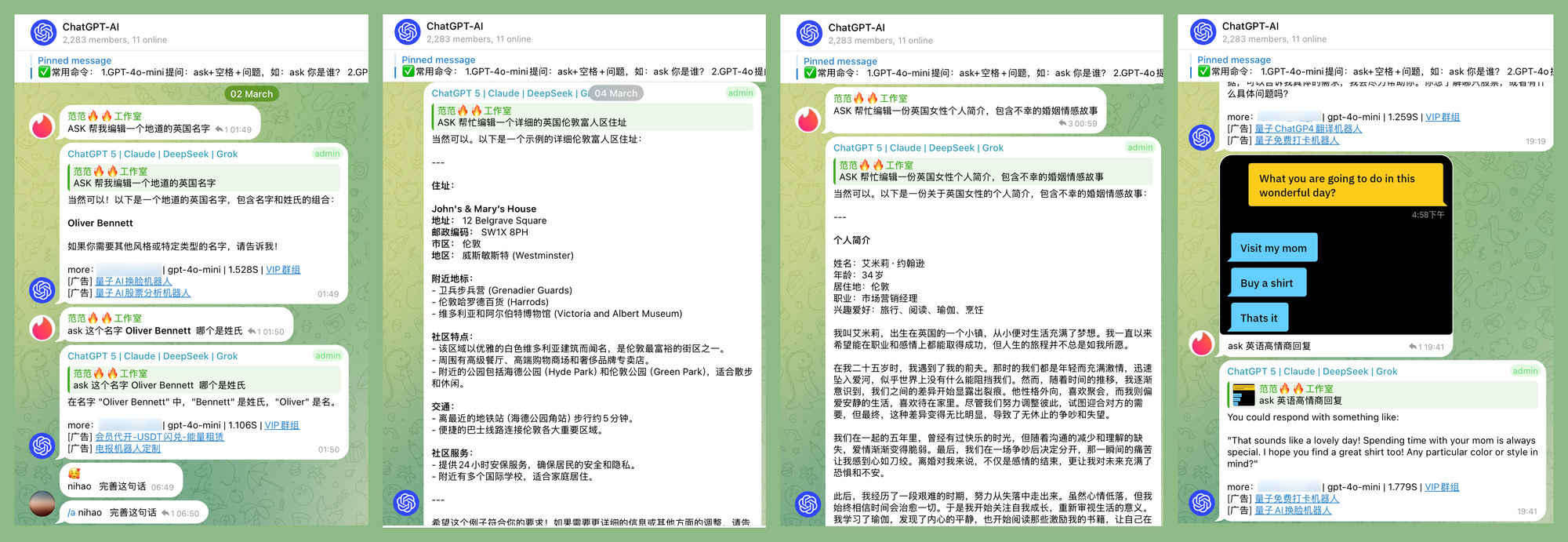
Task: Click 会员代开-USDT闪兑-能量租赁 link
Action: tap(159, 437)
